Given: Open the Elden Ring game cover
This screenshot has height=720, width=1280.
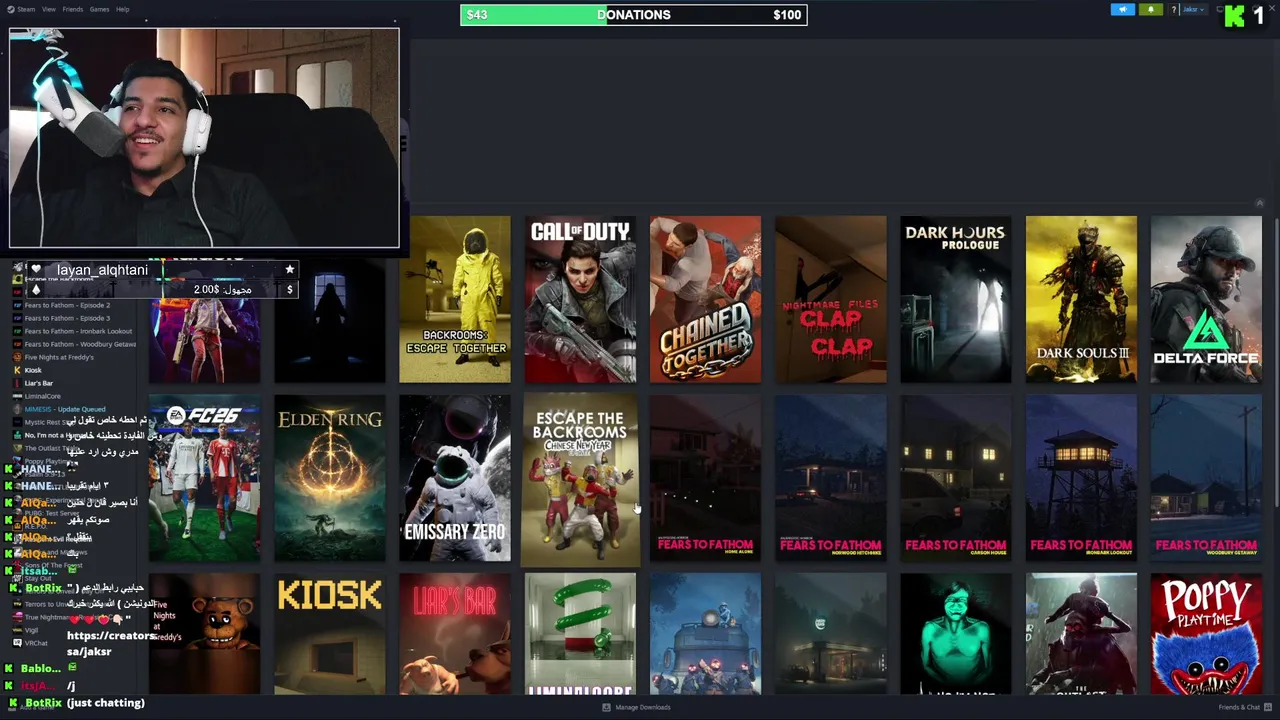Looking at the screenshot, I should click(x=329, y=478).
